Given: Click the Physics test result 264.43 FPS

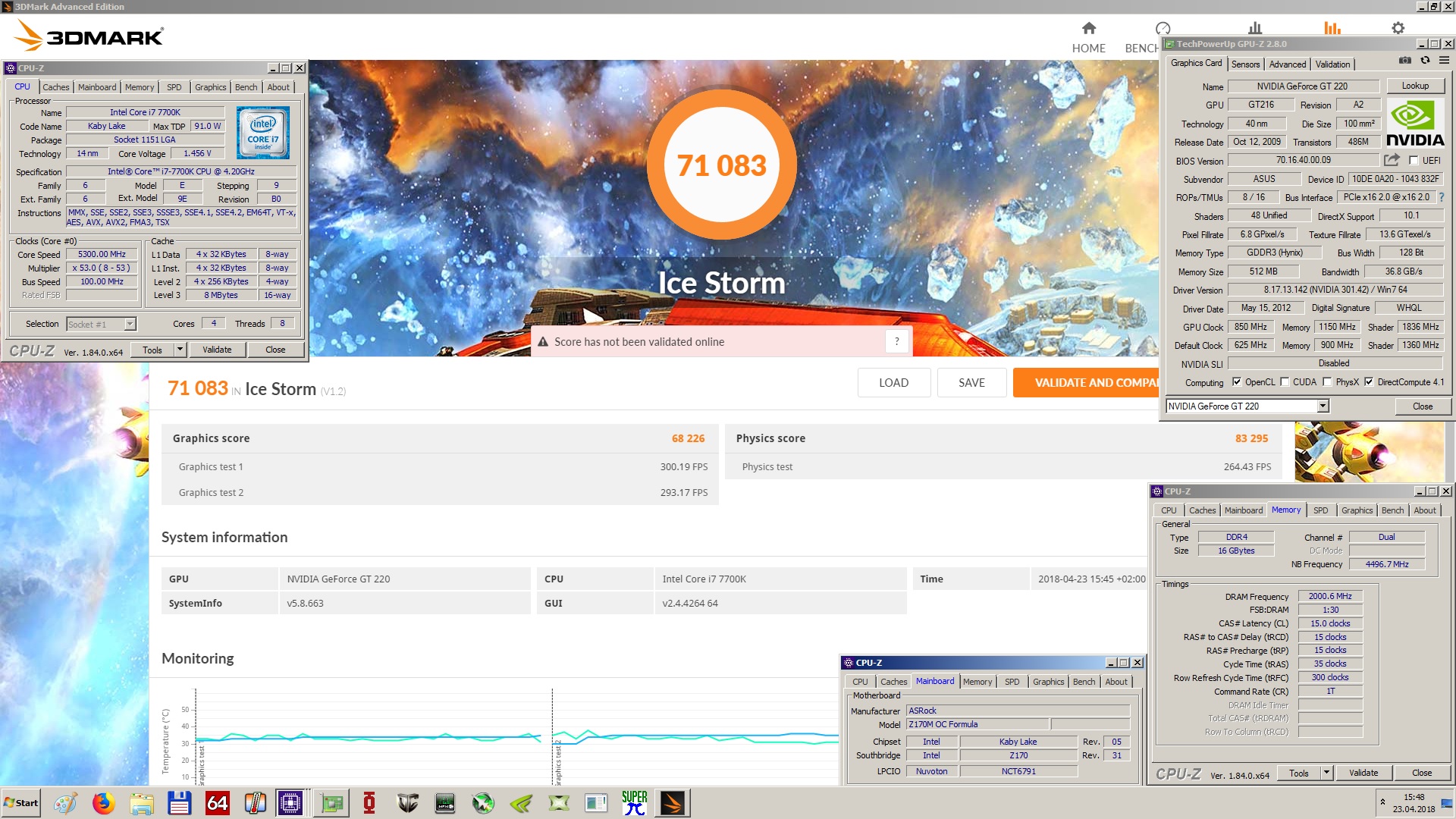Looking at the screenshot, I should [x=1247, y=467].
